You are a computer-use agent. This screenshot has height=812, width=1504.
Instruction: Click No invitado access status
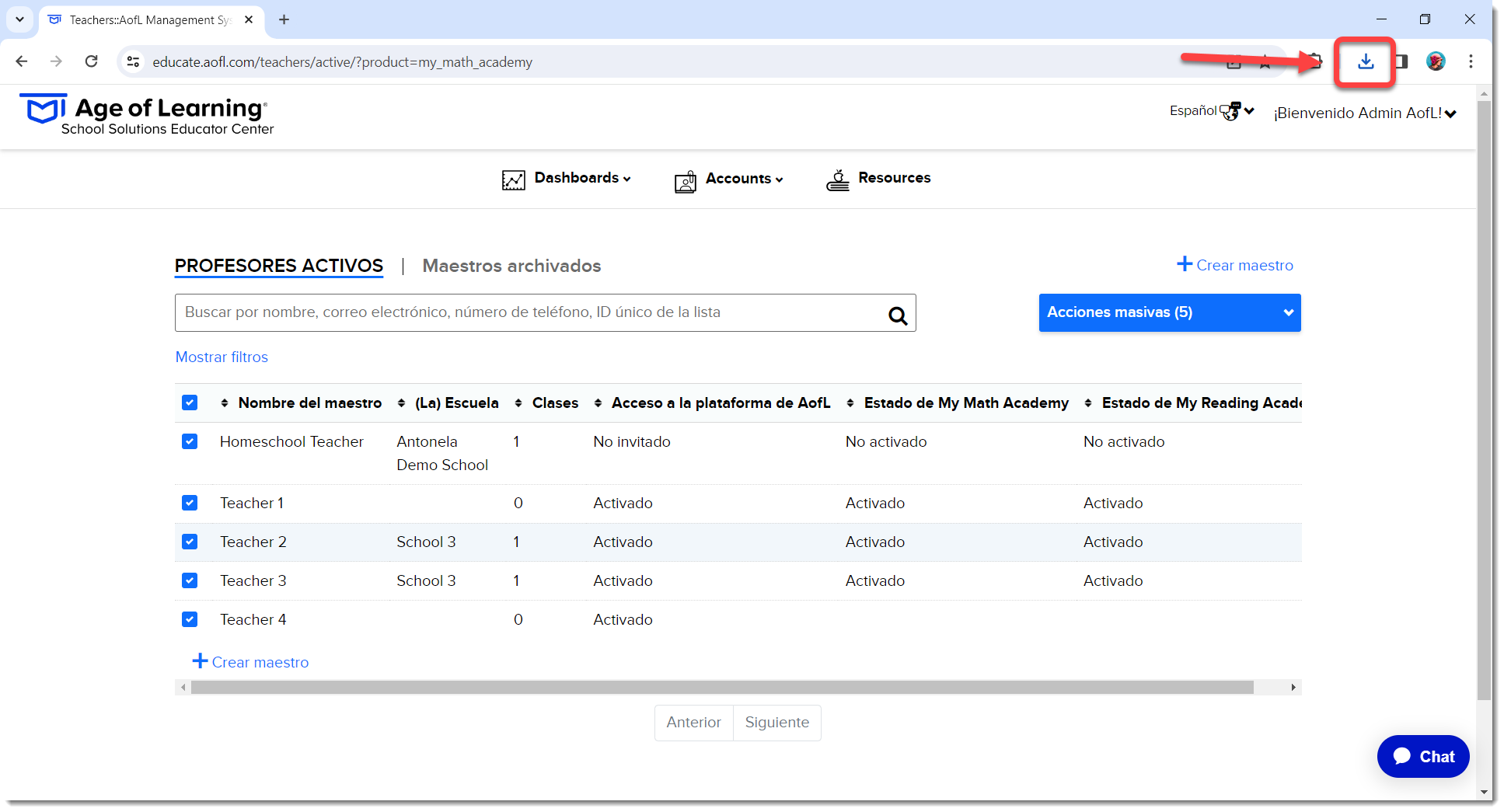tap(632, 441)
